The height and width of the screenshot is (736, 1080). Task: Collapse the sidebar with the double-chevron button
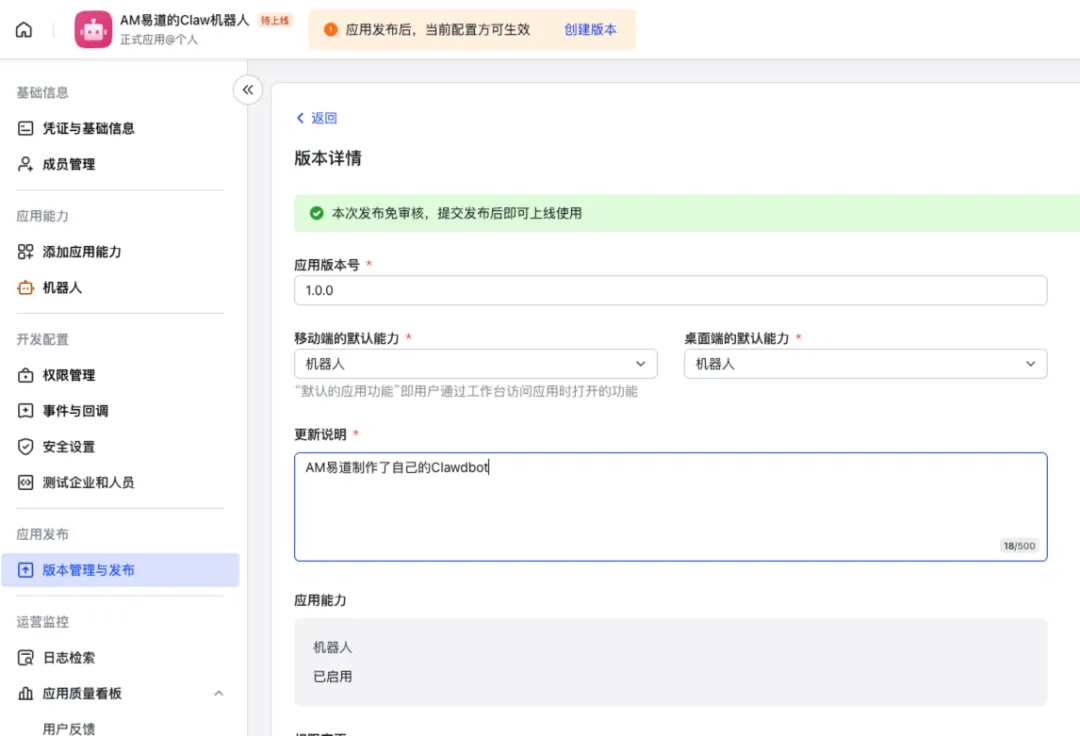click(248, 90)
